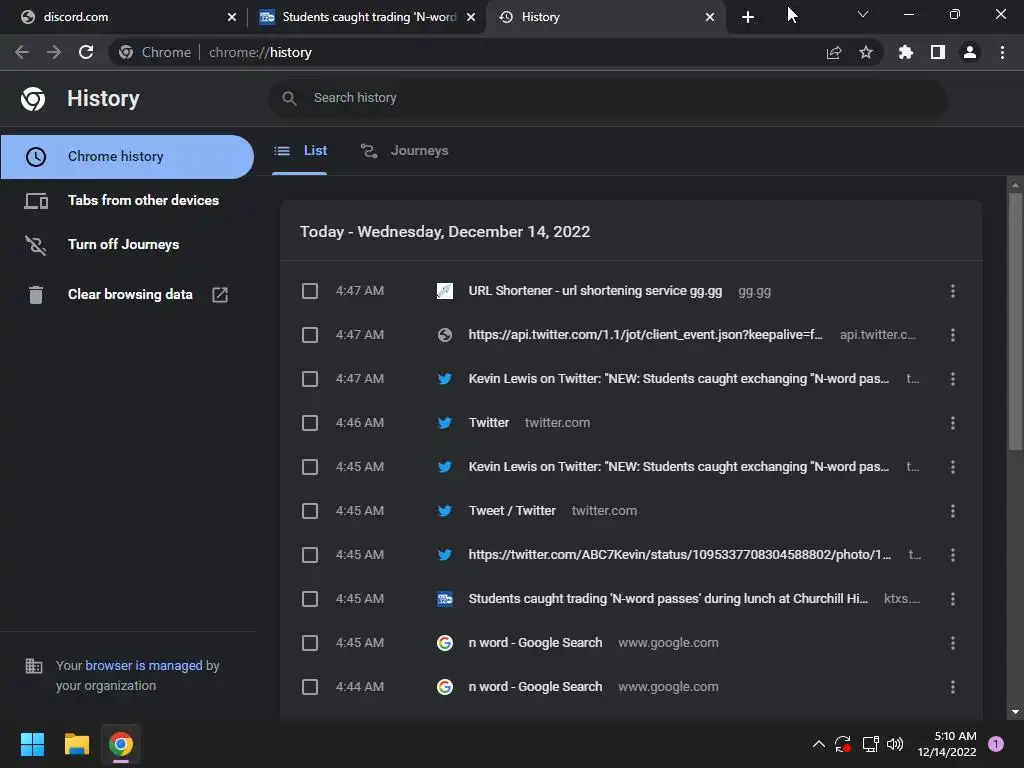The height and width of the screenshot is (768, 1024).
Task: Open notification badge showing 1
Action: pos(996,743)
